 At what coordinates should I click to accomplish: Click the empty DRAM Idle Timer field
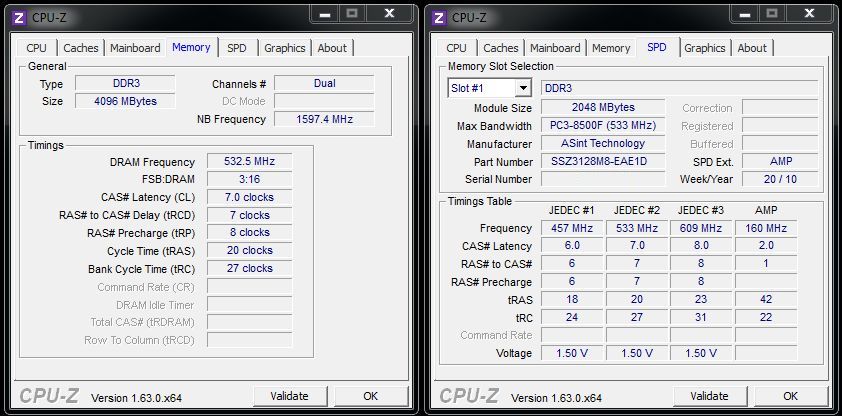pyautogui.click(x=250, y=304)
